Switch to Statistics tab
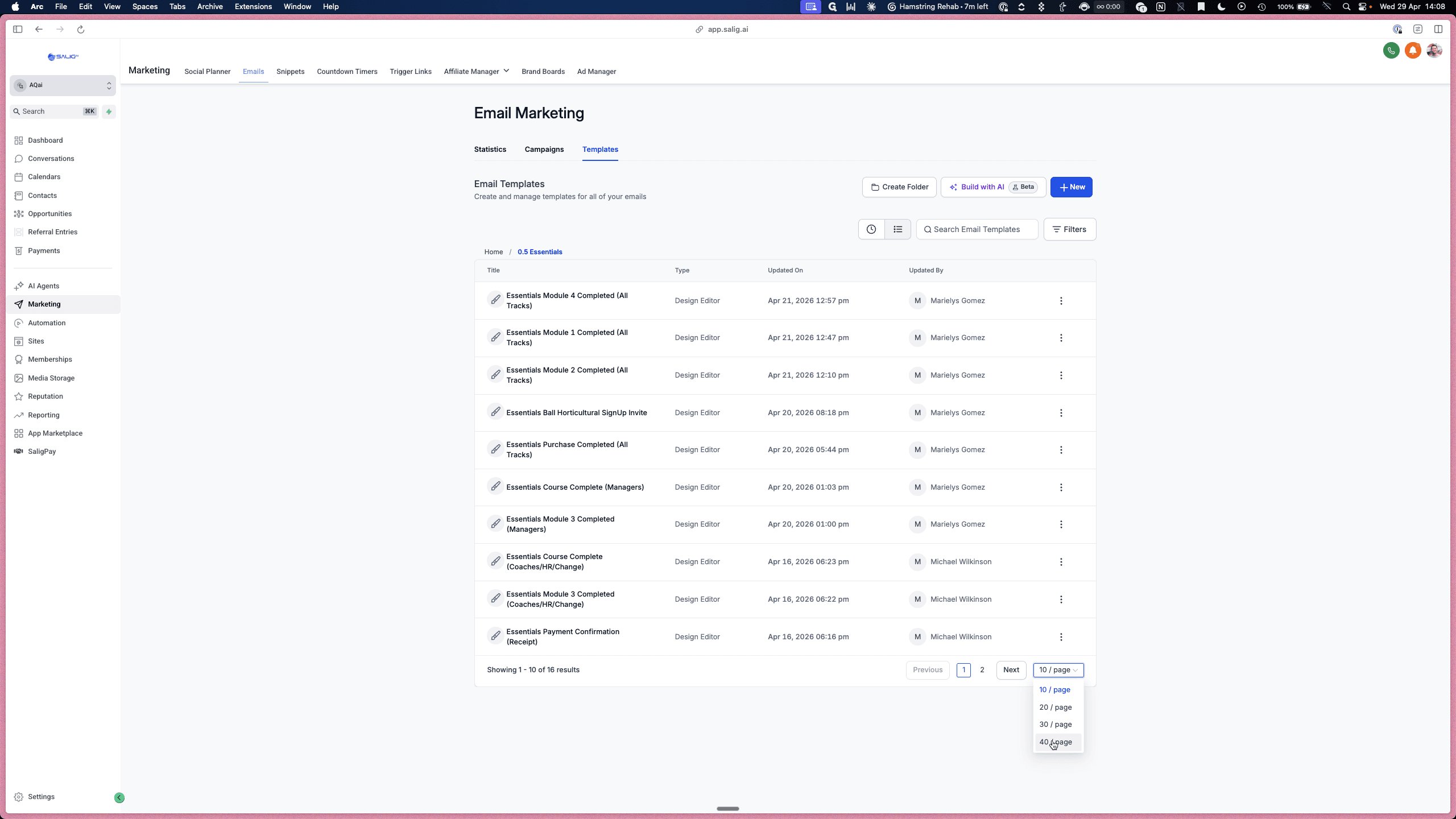Image resolution: width=1456 pixels, height=819 pixels. pyautogui.click(x=490, y=150)
